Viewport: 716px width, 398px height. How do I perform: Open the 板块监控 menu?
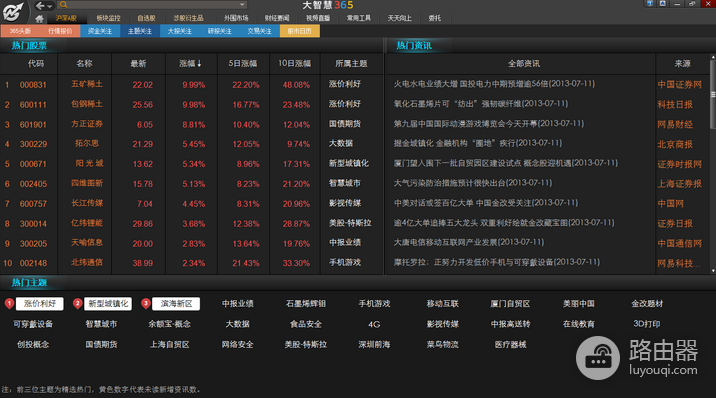tap(108, 18)
